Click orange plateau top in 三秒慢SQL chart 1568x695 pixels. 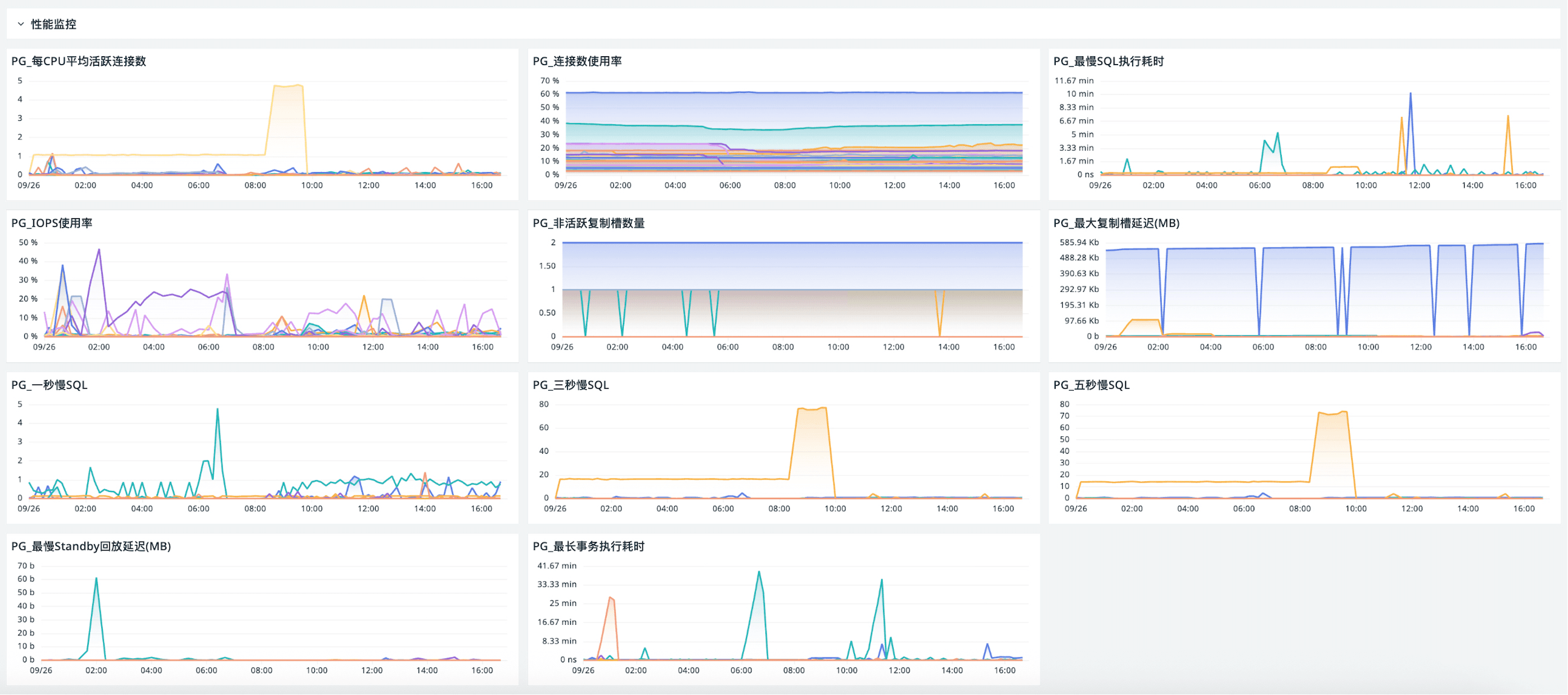(x=812, y=409)
